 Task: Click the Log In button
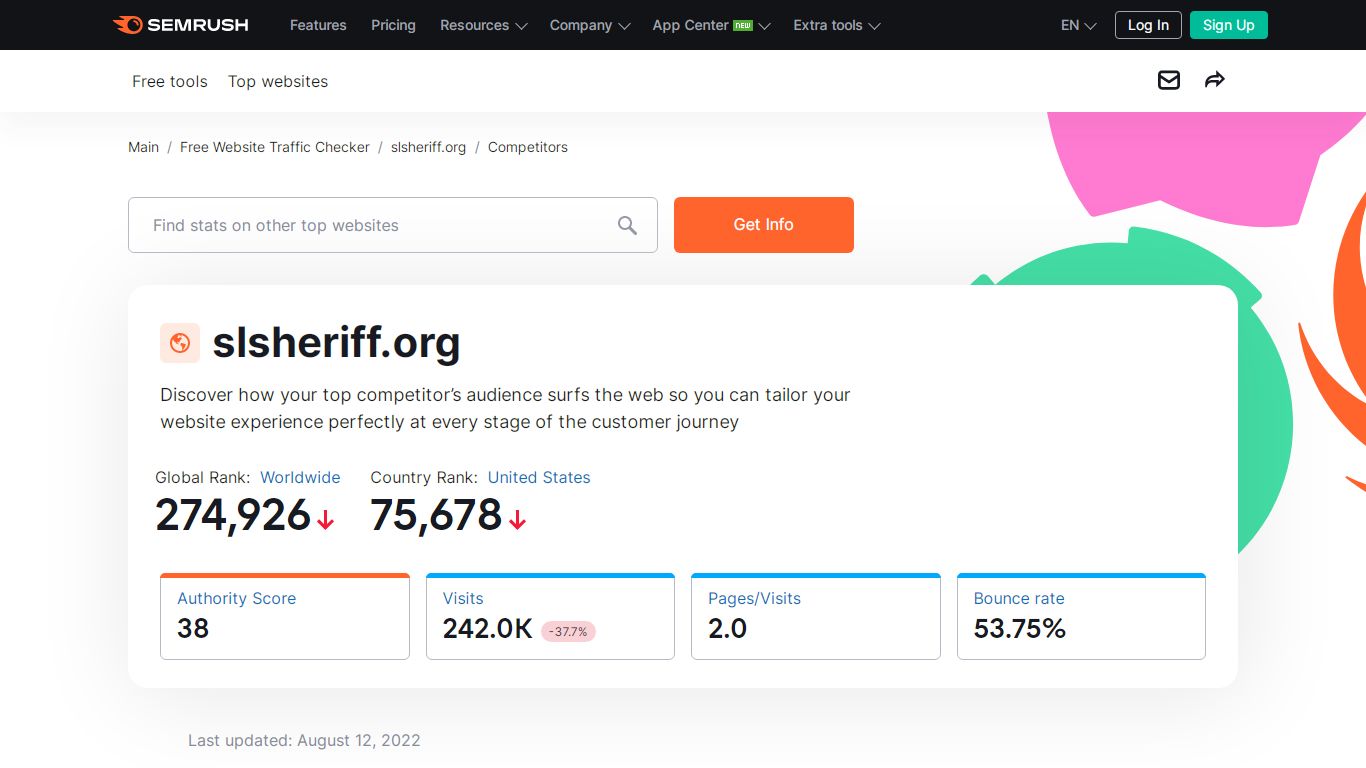click(1148, 25)
